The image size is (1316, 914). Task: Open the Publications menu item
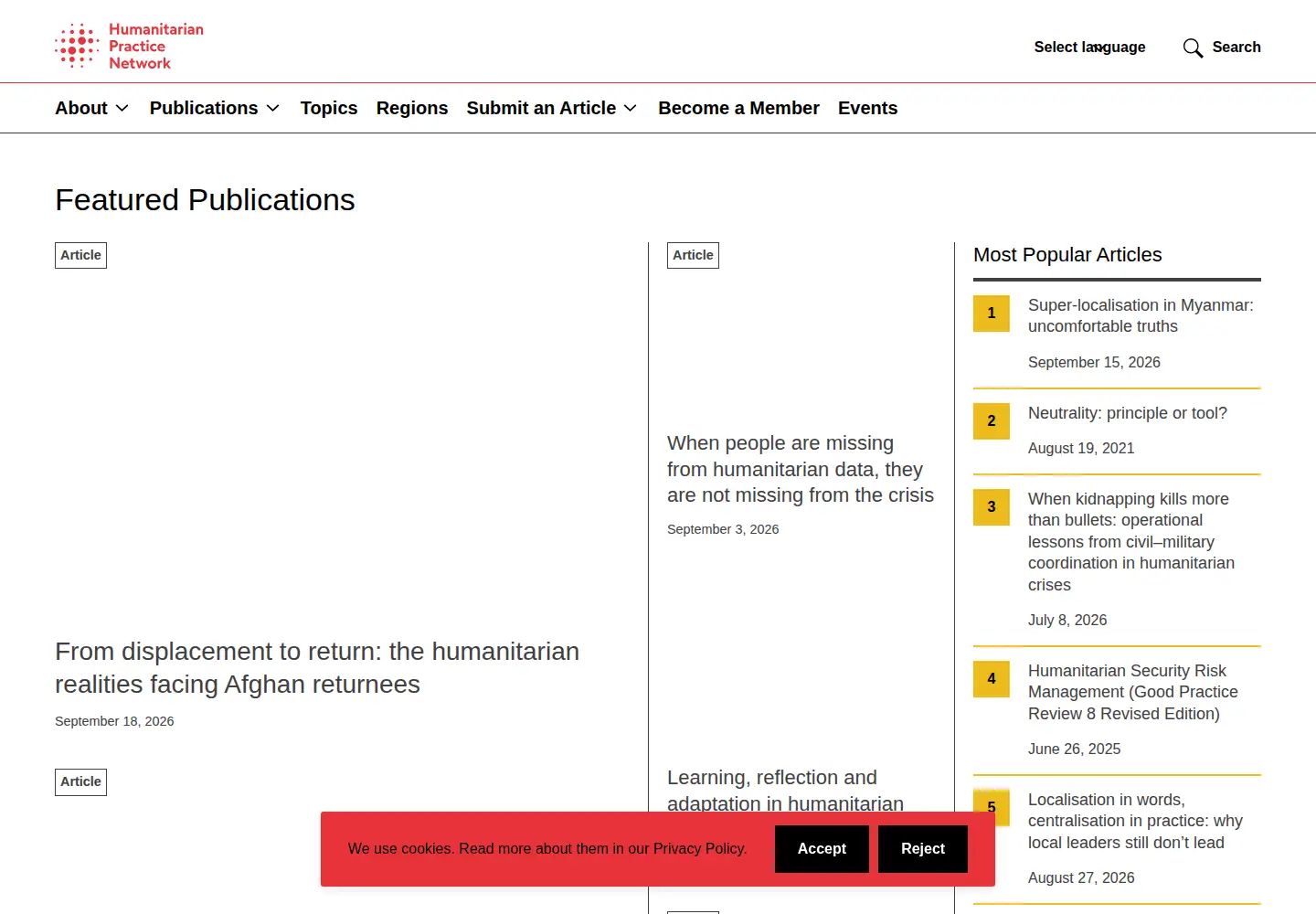pyautogui.click(x=204, y=108)
